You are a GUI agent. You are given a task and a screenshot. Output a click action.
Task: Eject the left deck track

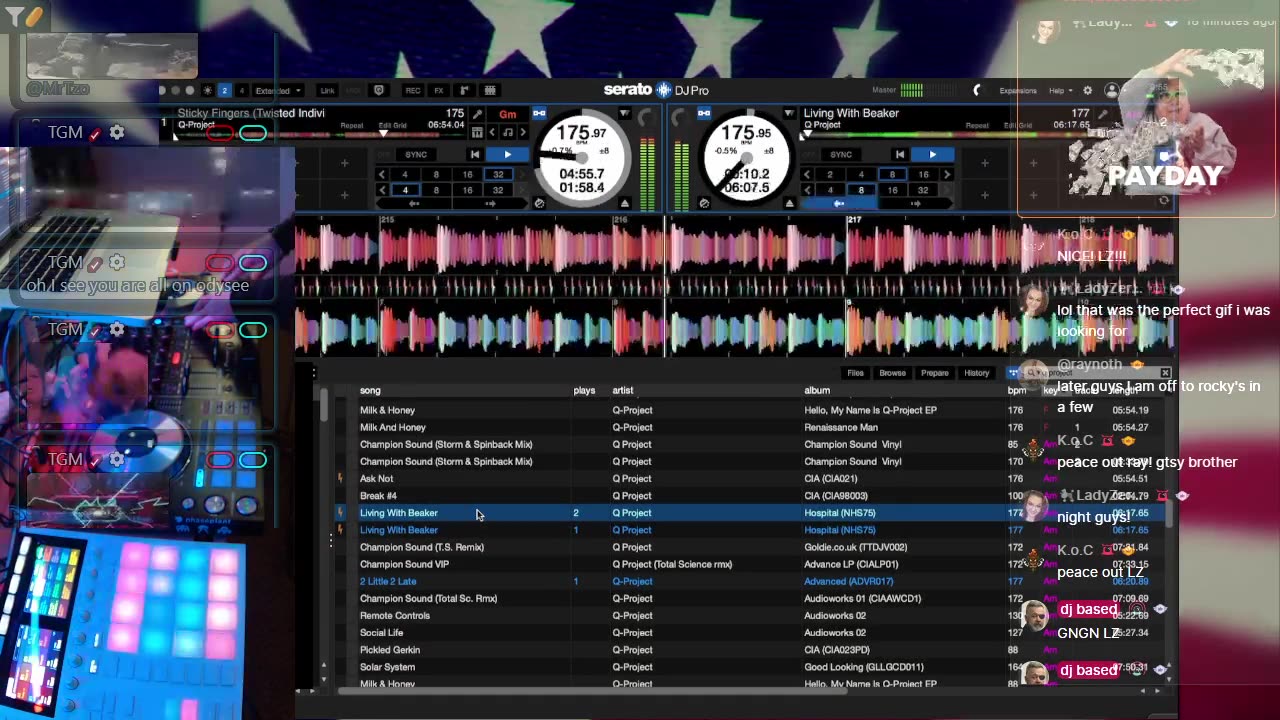click(625, 204)
